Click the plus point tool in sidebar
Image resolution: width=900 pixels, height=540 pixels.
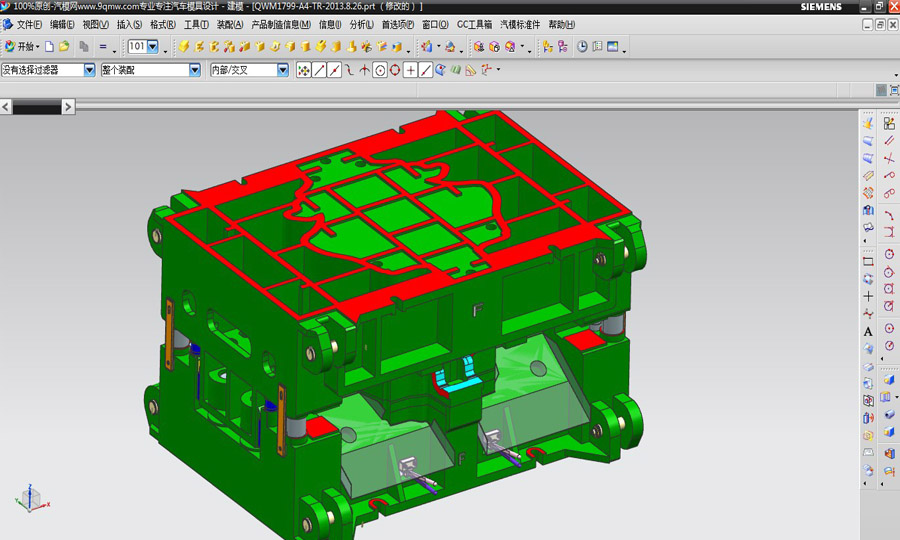[868, 296]
